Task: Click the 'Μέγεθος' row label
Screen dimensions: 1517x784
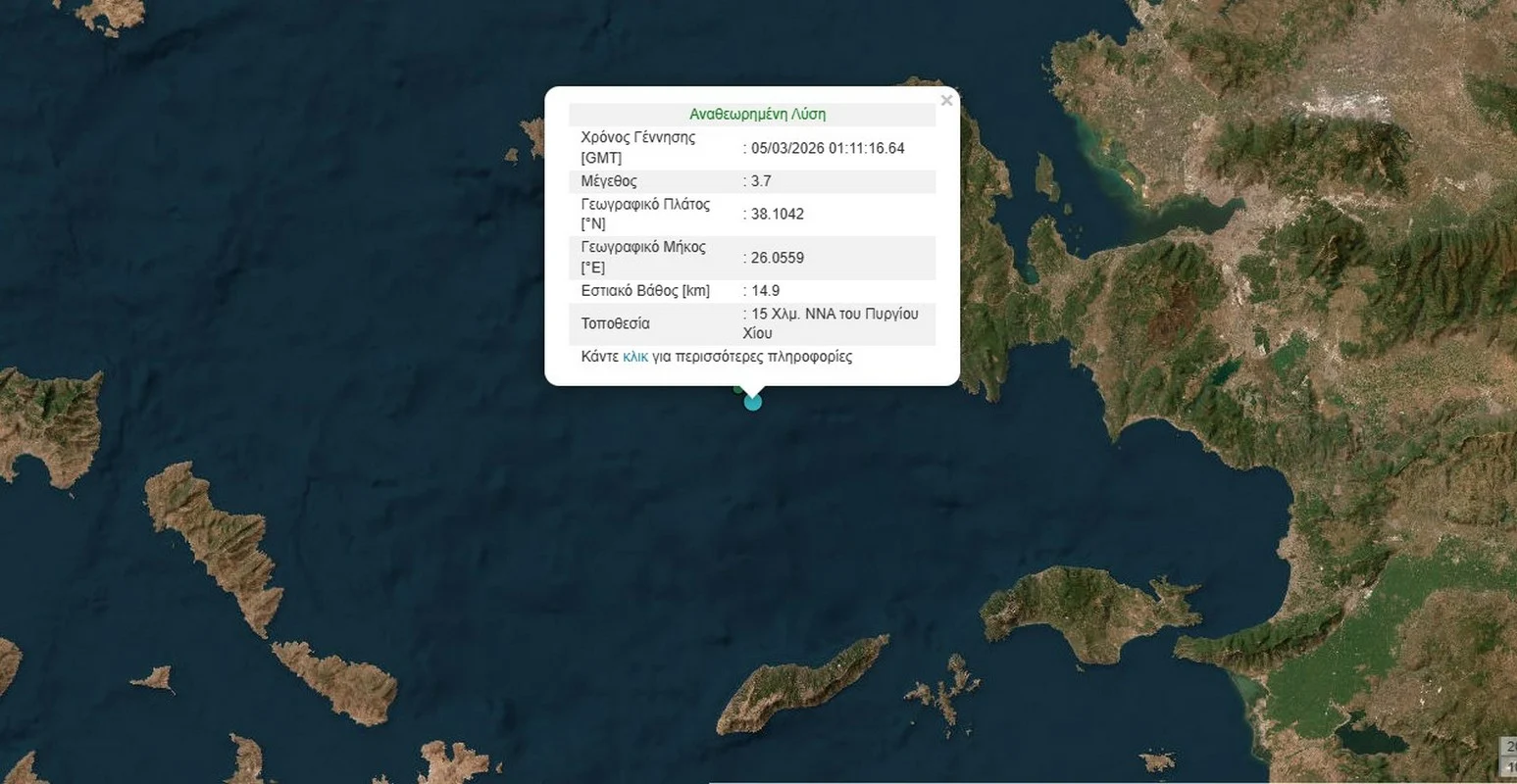Action: pyautogui.click(x=609, y=181)
